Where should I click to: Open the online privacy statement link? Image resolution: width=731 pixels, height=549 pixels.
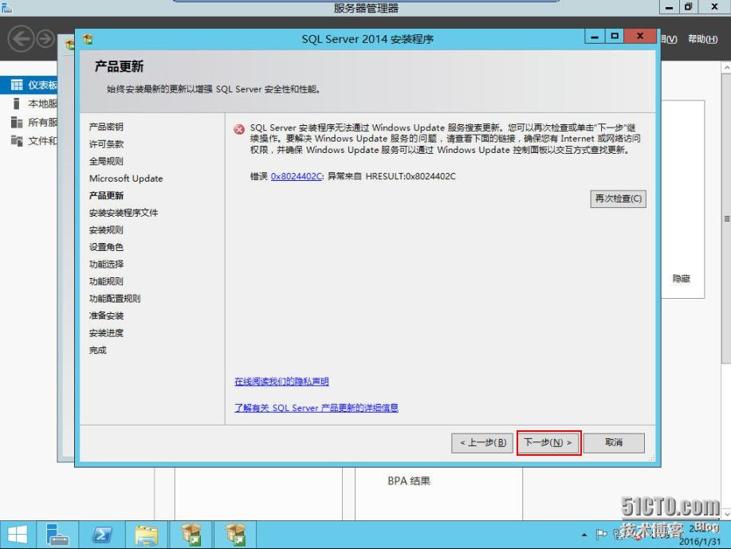pos(281,381)
